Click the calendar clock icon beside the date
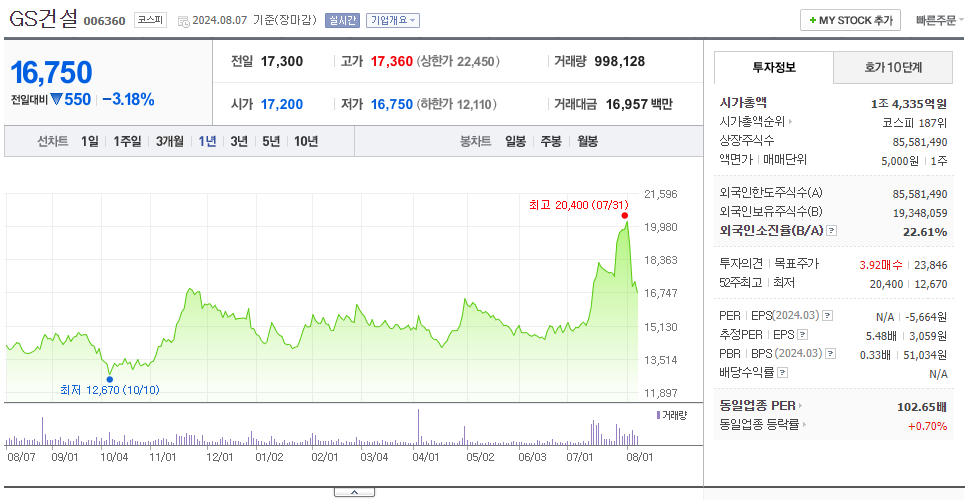The height and width of the screenshot is (500, 968). [183, 21]
